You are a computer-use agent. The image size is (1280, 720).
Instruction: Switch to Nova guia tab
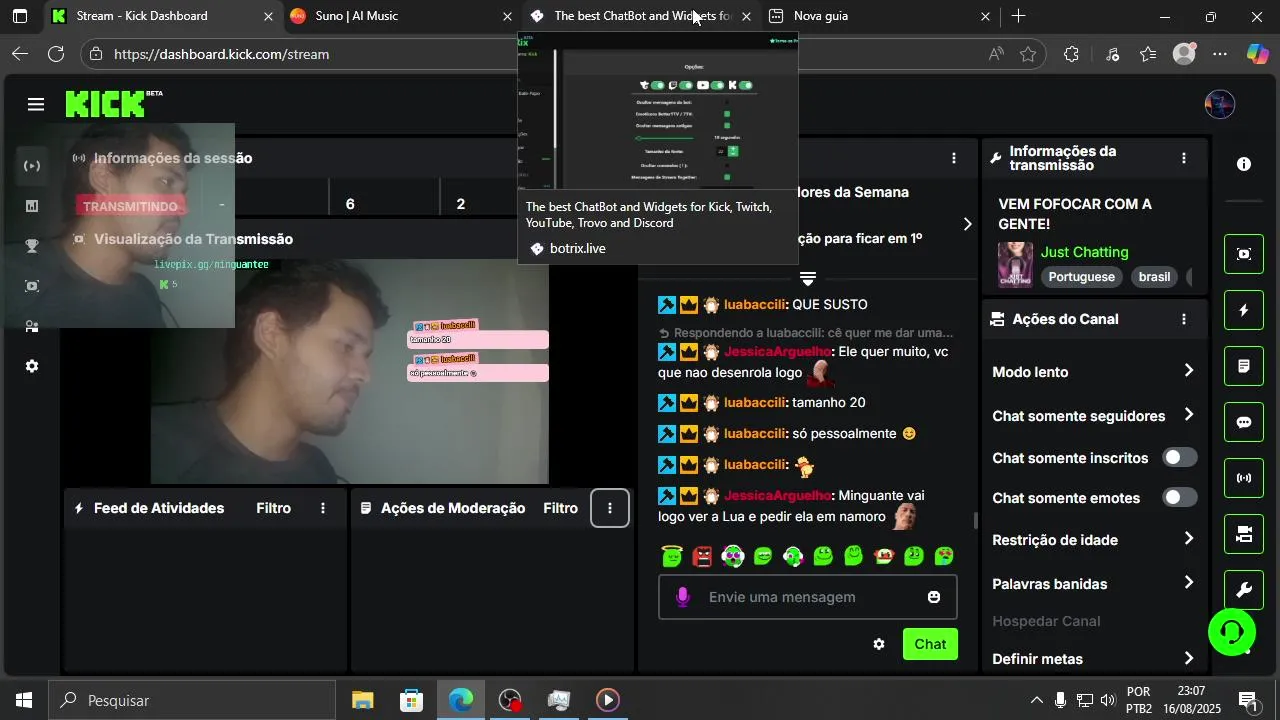tap(879, 16)
